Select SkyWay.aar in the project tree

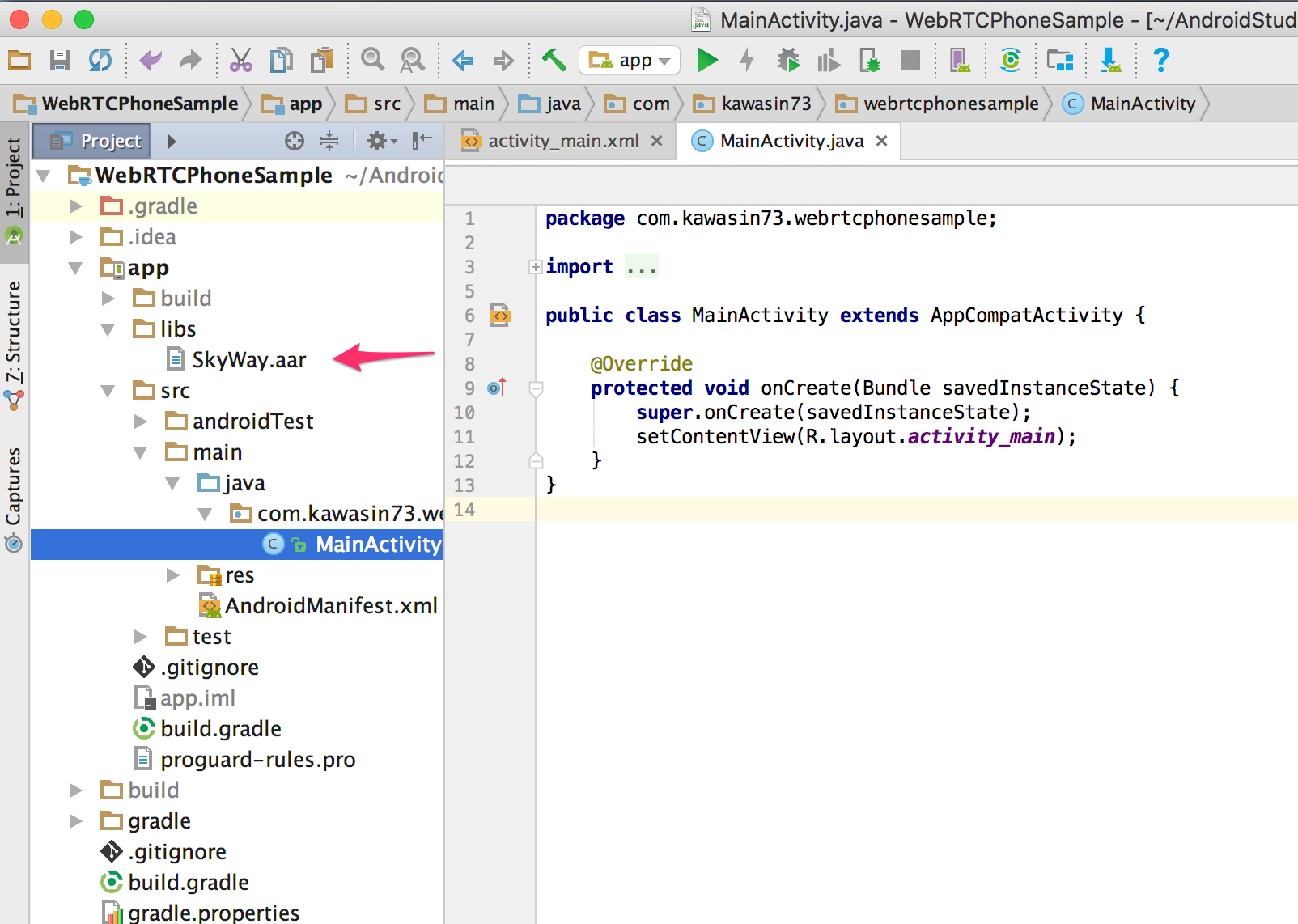248,359
